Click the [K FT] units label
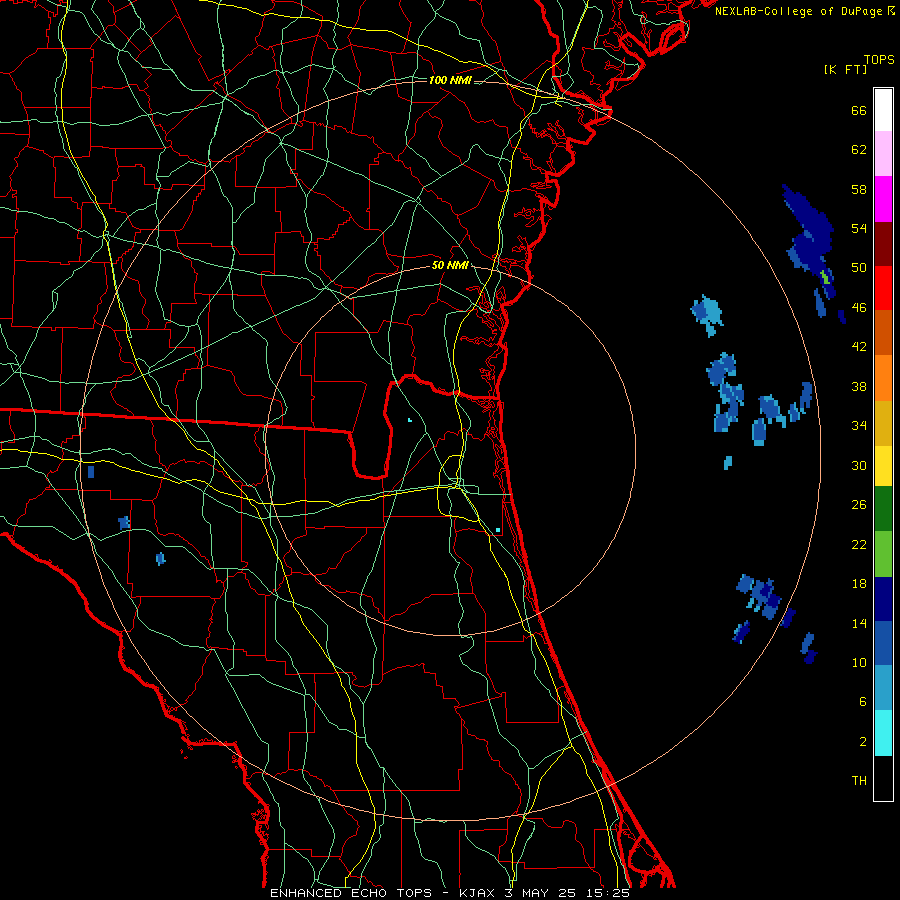The height and width of the screenshot is (900, 900). [x=846, y=69]
